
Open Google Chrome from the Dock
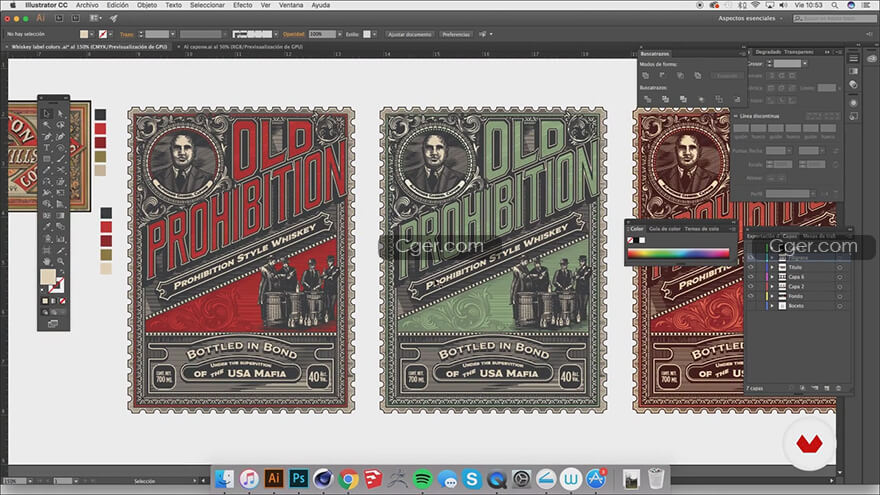pos(348,479)
